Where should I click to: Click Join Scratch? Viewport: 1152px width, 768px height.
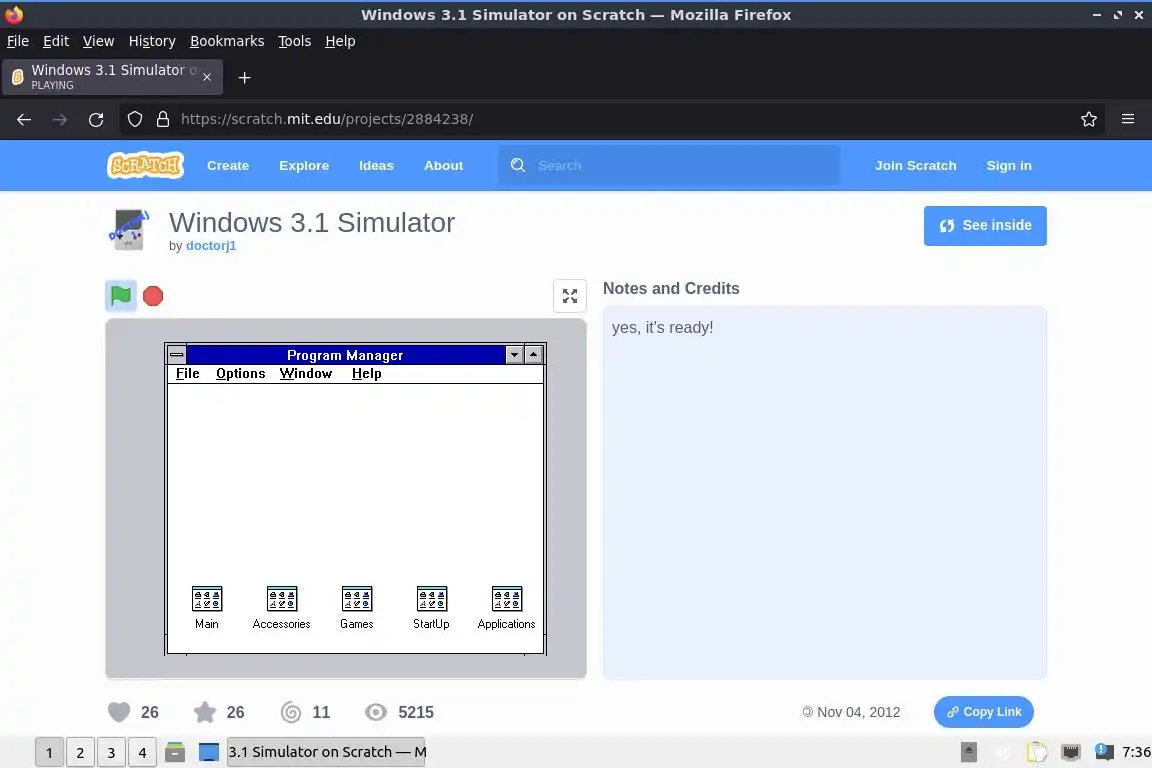pos(915,165)
